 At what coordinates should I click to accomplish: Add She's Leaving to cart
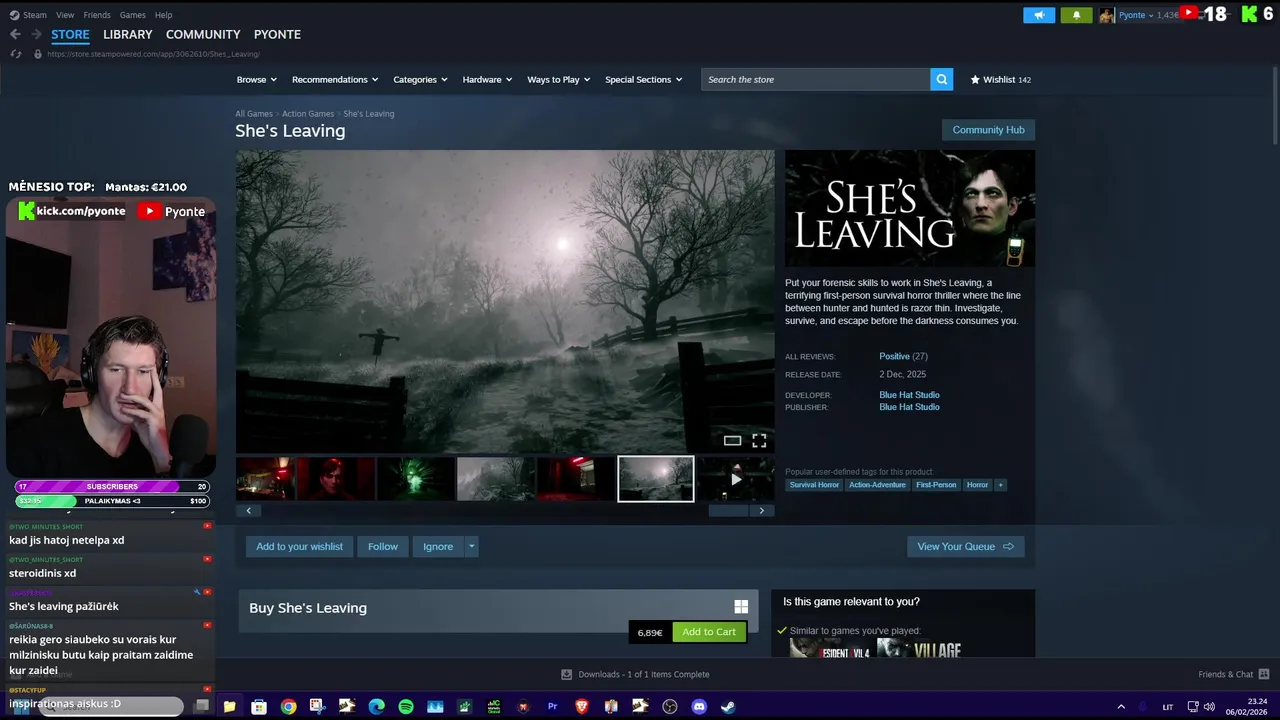point(709,632)
